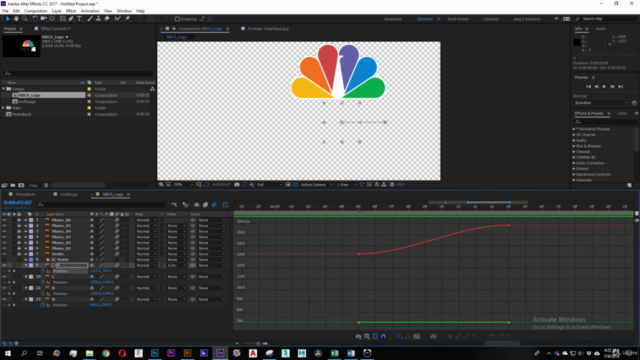Click the label color swatch of Matte layer

tap(31, 260)
